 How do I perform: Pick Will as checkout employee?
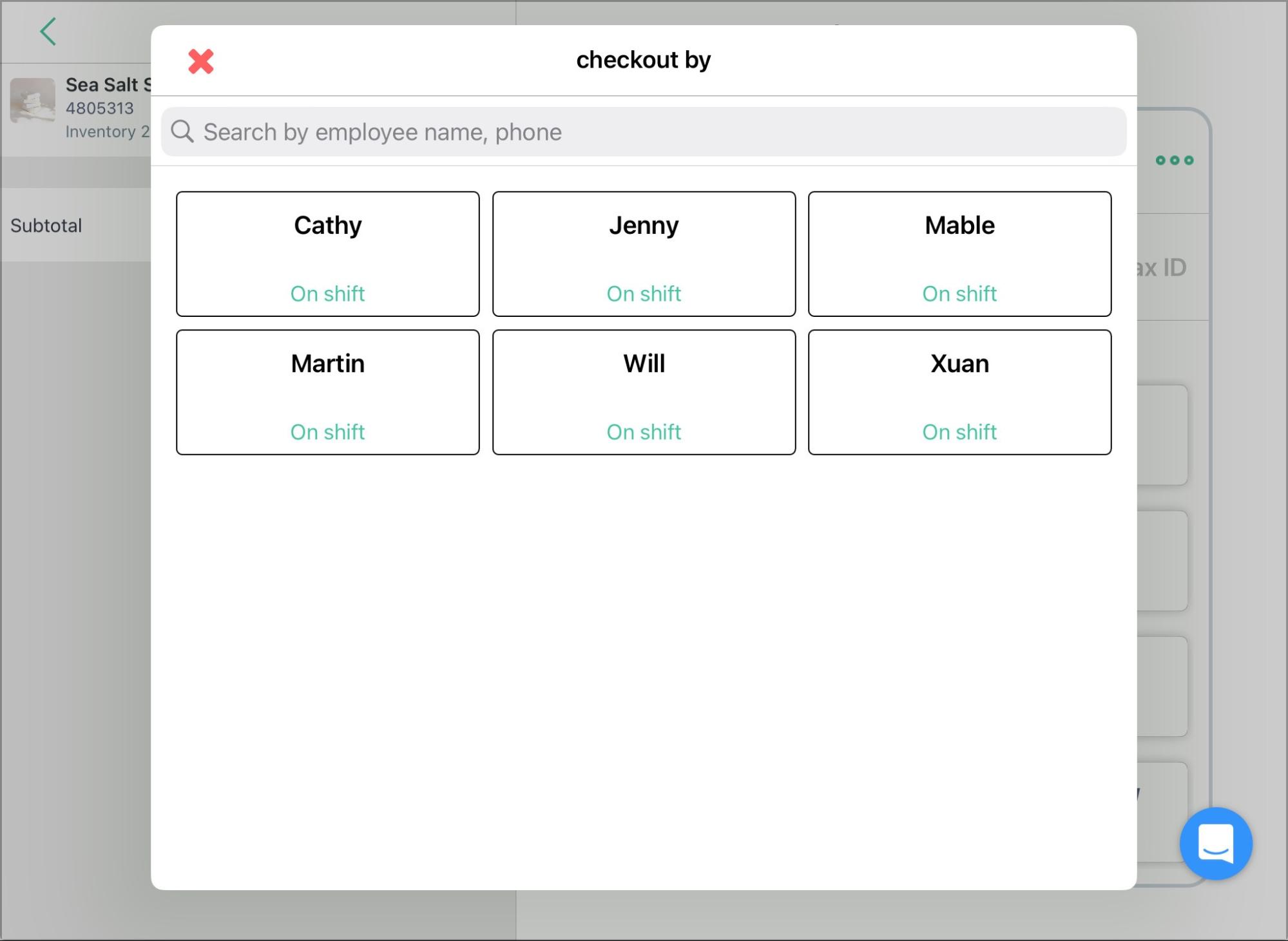tap(644, 392)
